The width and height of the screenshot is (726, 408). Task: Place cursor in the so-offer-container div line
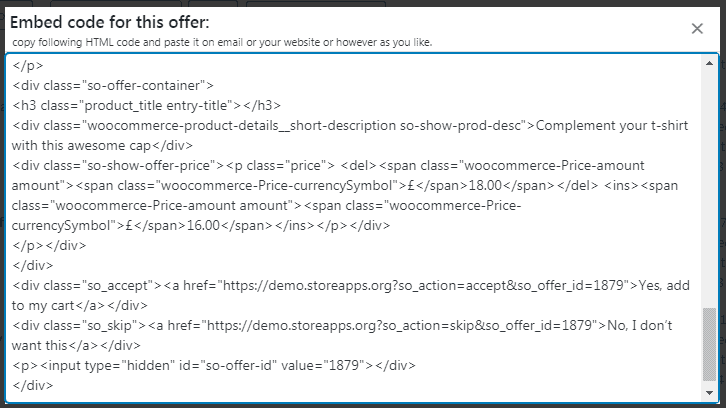[113, 86]
